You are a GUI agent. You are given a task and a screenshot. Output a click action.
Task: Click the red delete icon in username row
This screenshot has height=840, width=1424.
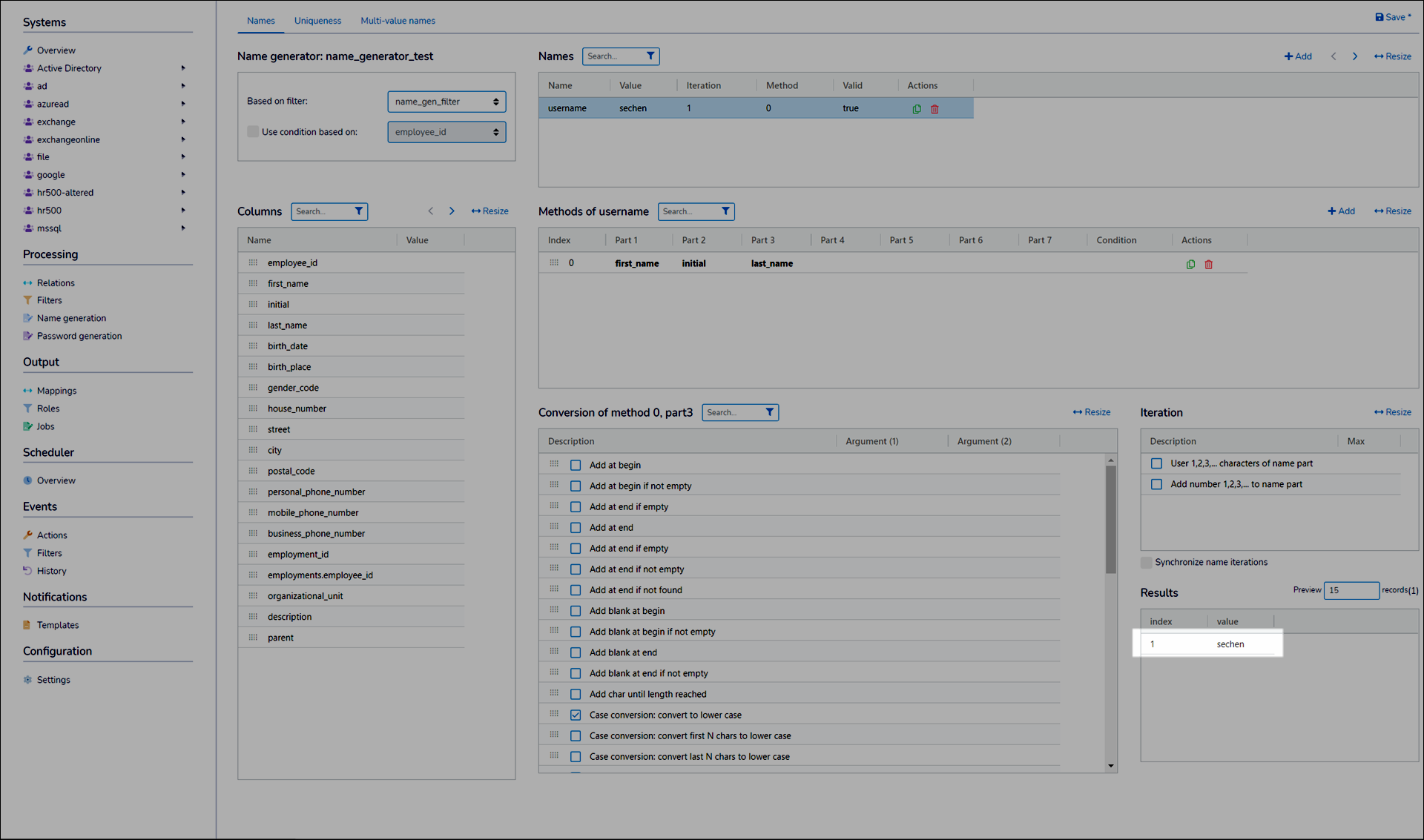coord(934,109)
